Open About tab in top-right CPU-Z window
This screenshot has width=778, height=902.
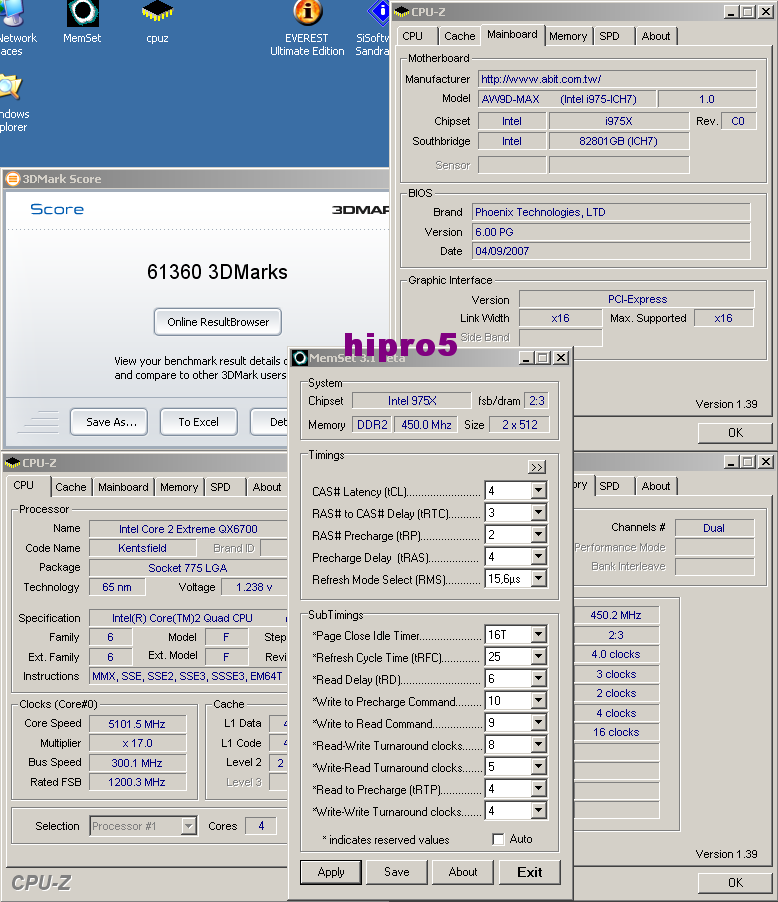(x=656, y=36)
